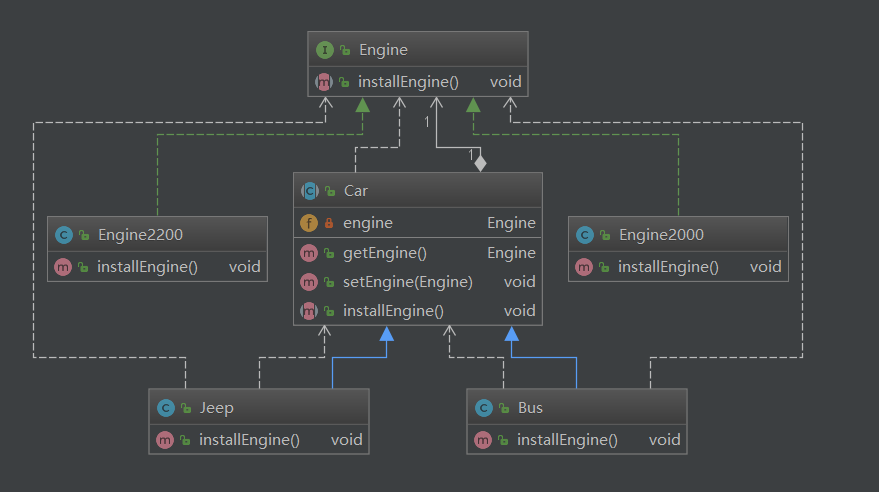Click the red lock icon on engine field
879x492 pixels.
328,223
